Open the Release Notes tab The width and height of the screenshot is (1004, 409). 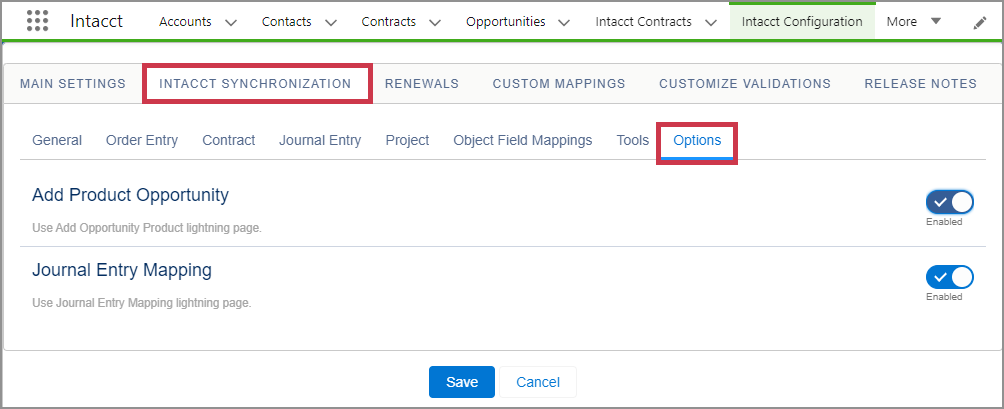click(920, 83)
